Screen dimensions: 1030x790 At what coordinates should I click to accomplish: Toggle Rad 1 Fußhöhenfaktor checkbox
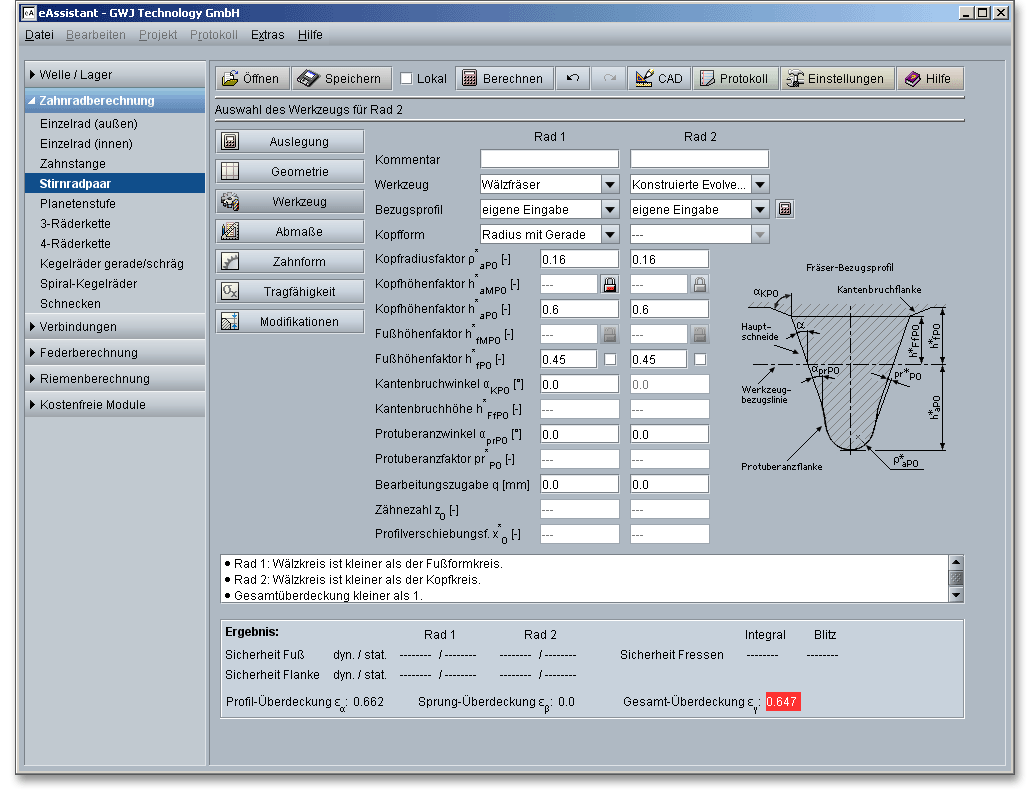(609, 359)
